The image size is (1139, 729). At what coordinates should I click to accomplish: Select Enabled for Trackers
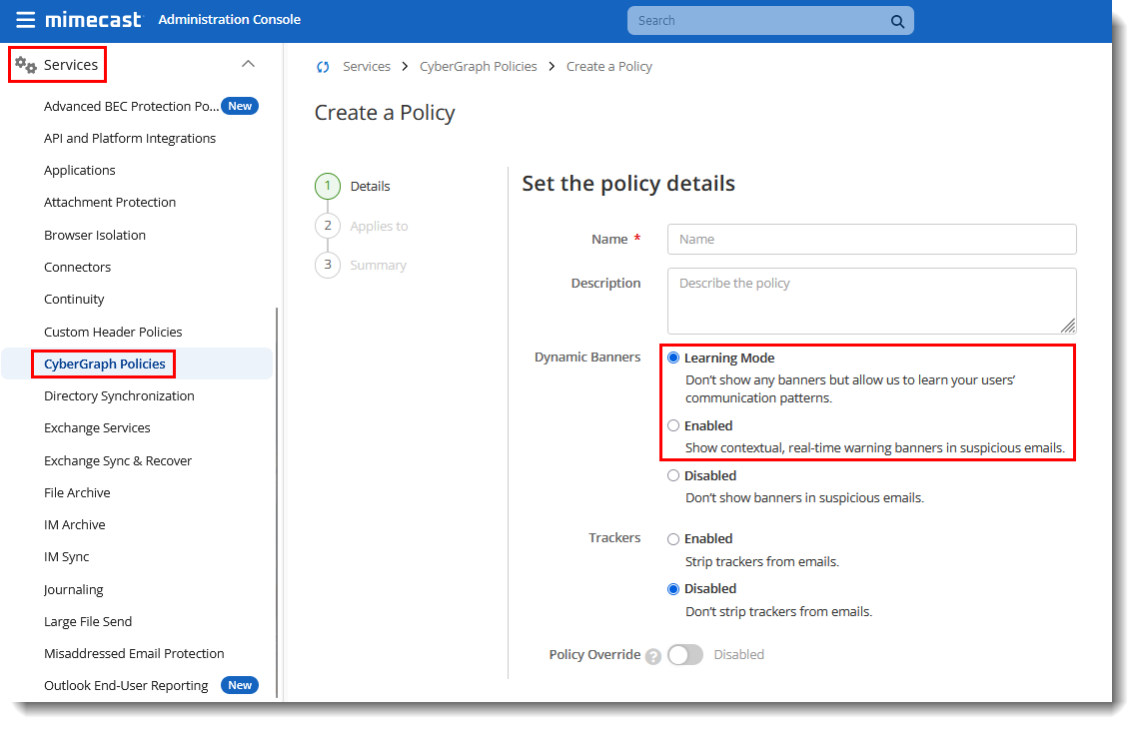click(x=673, y=539)
